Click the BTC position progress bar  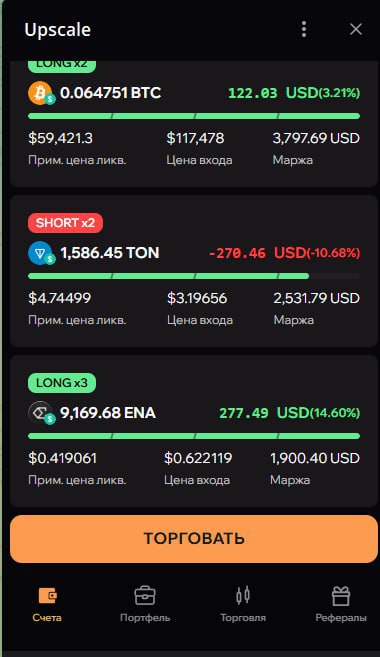194,116
